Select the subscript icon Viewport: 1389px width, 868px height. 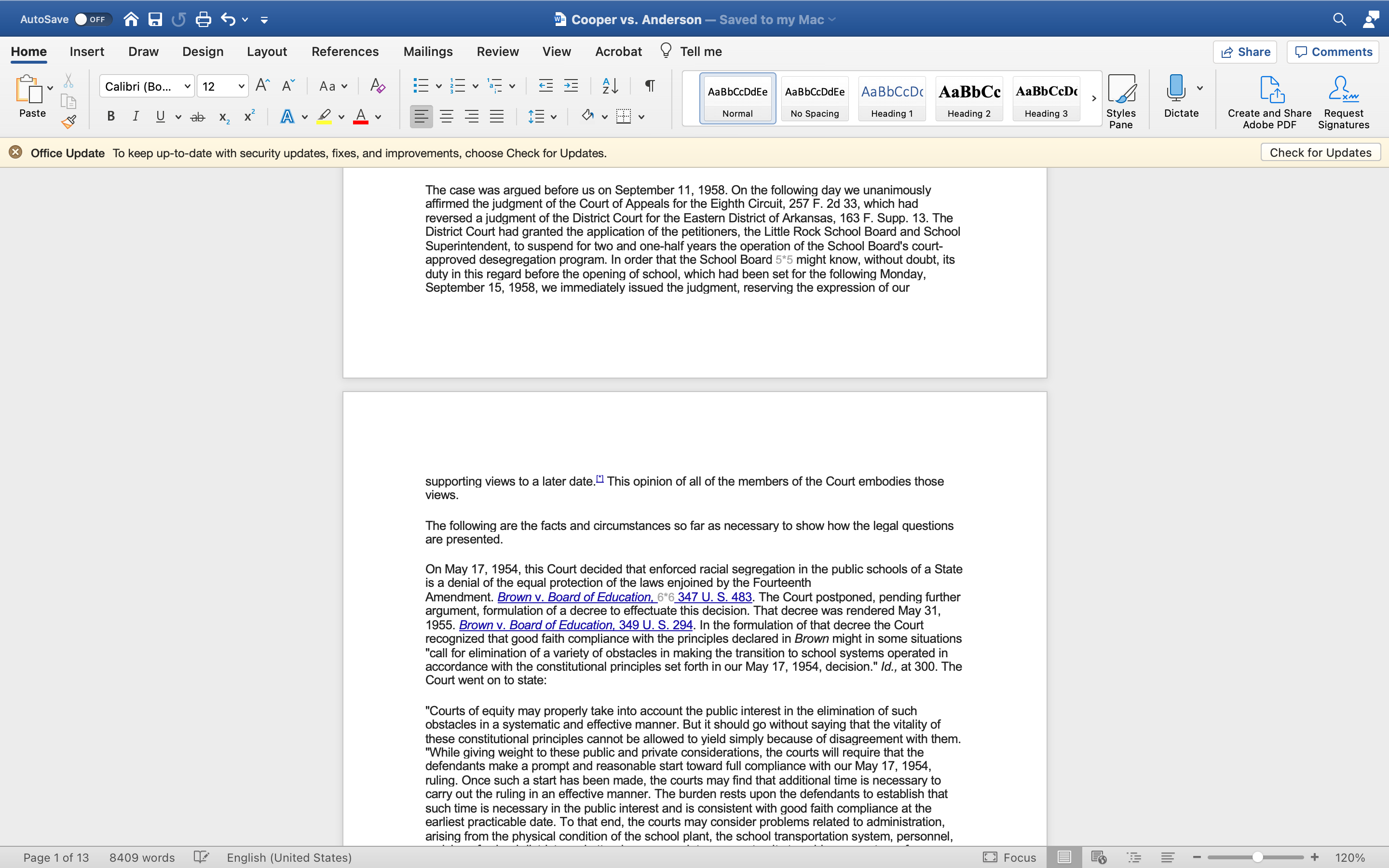(x=223, y=117)
